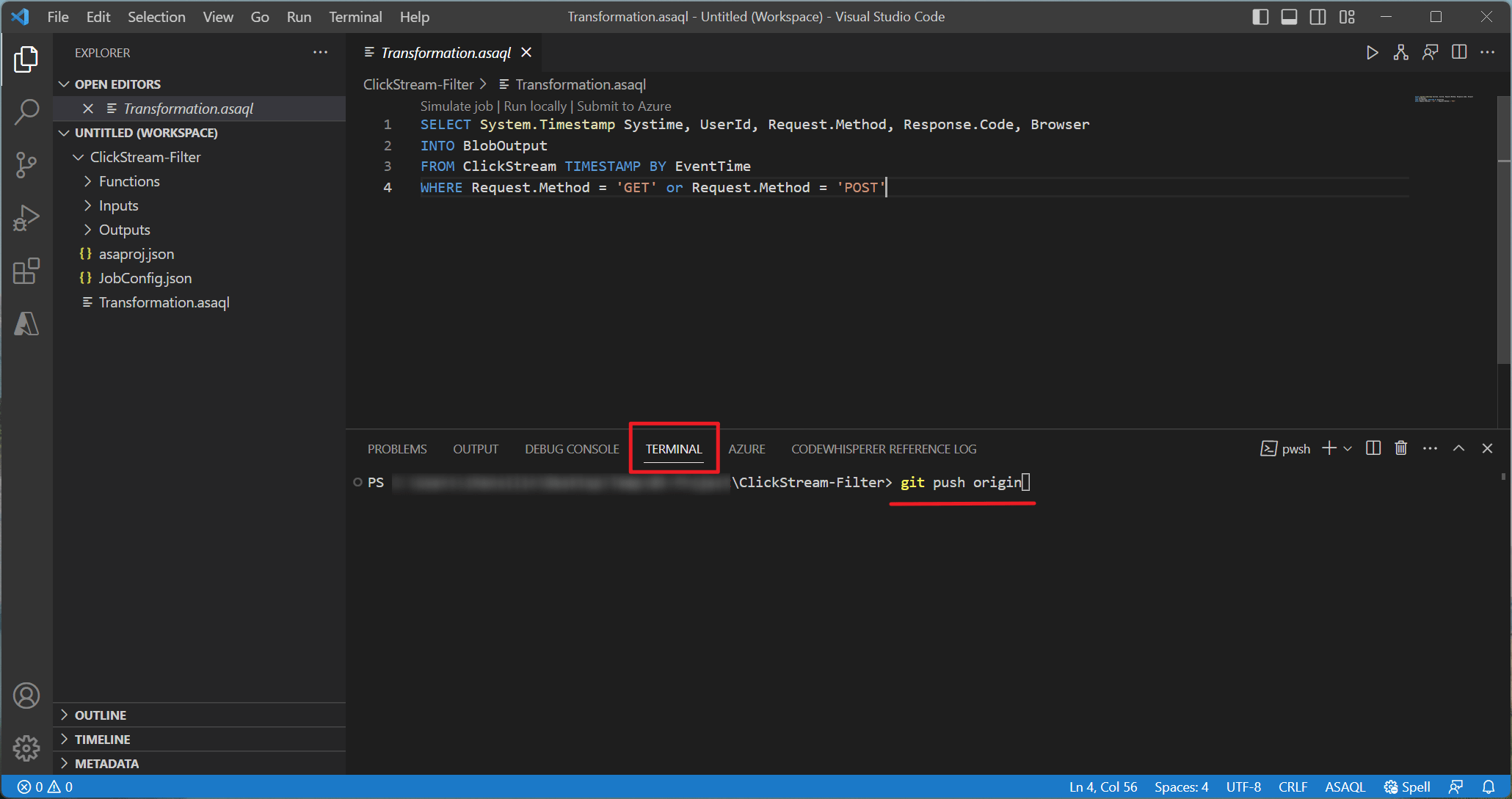Open the Terminal menu

355,17
